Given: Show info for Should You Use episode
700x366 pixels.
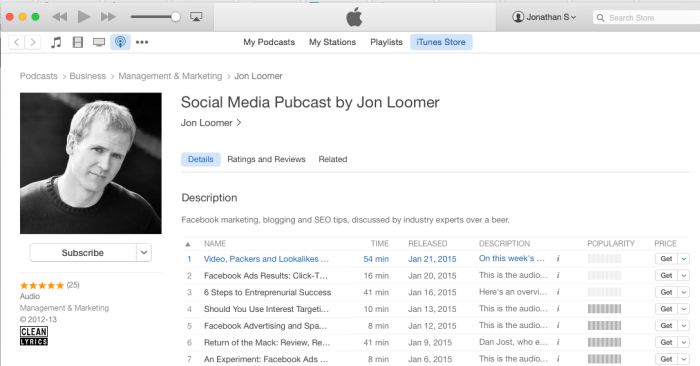Looking at the screenshot, I should [x=558, y=308].
